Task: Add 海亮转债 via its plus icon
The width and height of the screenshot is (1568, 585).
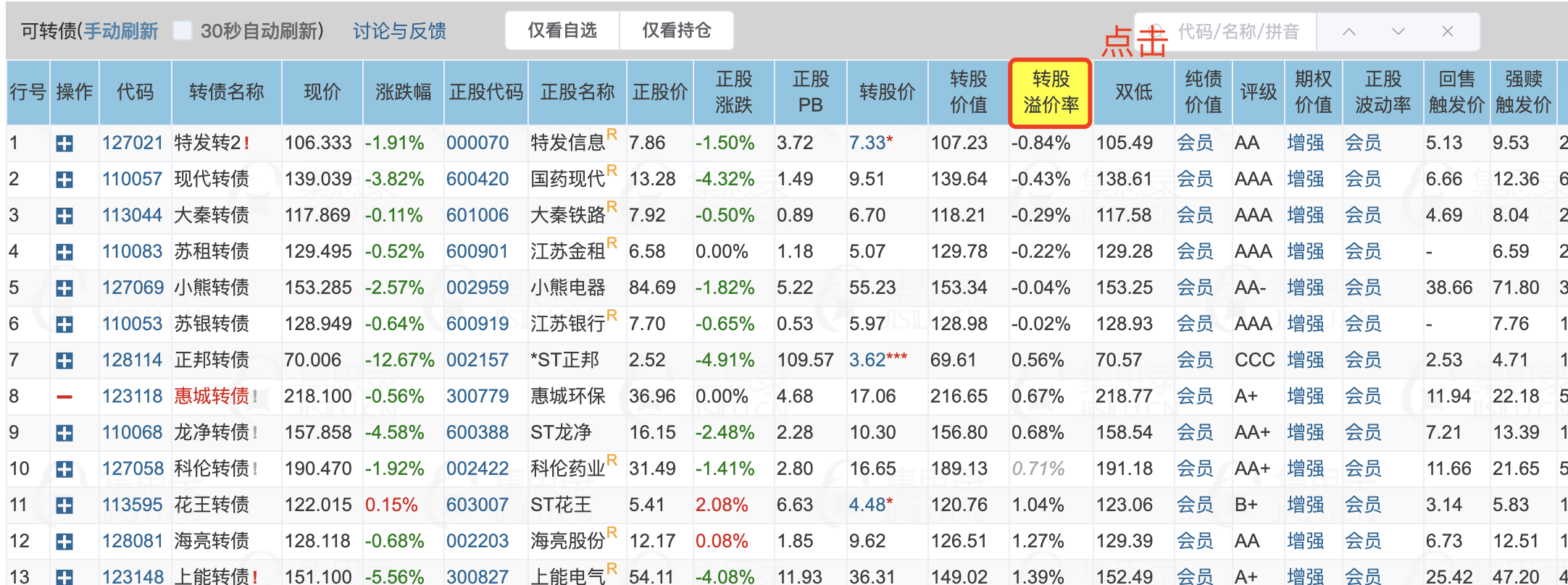Action: pyautogui.click(x=64, y=542)
